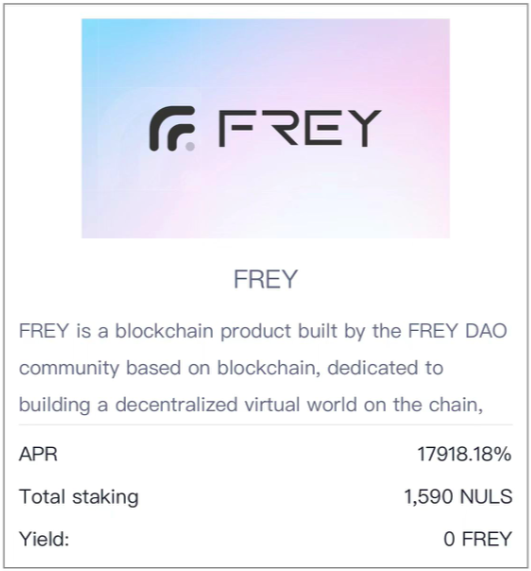This screenshot has width=531, height=571.
Task: Click the 'FREY DAO' text in description
Action: (457, 331)
